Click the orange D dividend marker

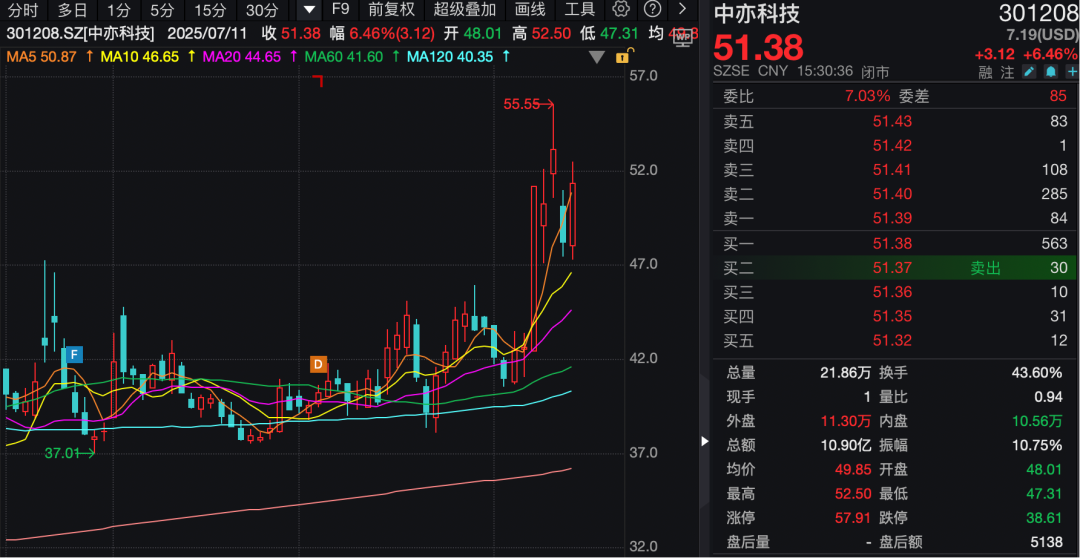318,364
